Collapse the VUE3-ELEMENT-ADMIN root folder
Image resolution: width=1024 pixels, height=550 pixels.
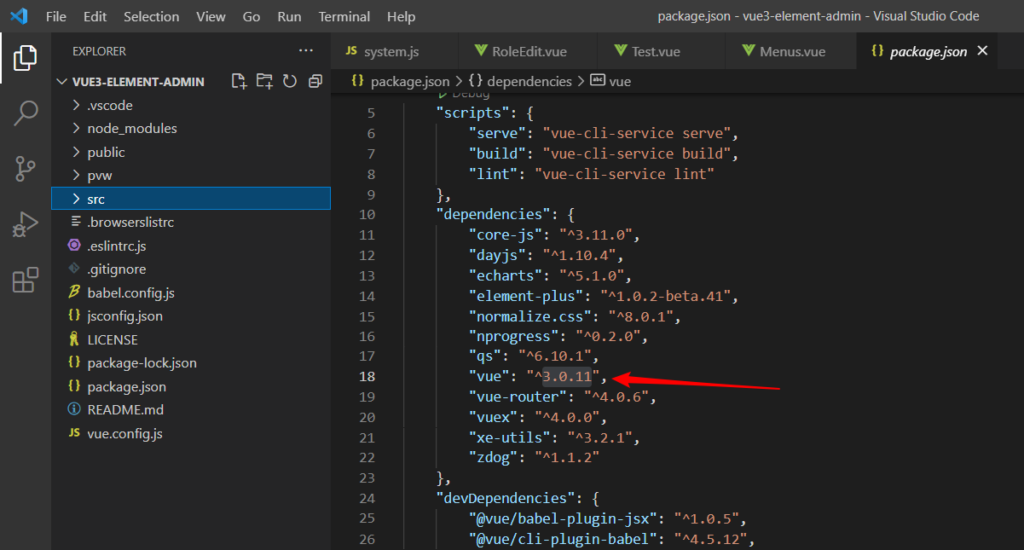pyautogui.click(x=132, y=82)
